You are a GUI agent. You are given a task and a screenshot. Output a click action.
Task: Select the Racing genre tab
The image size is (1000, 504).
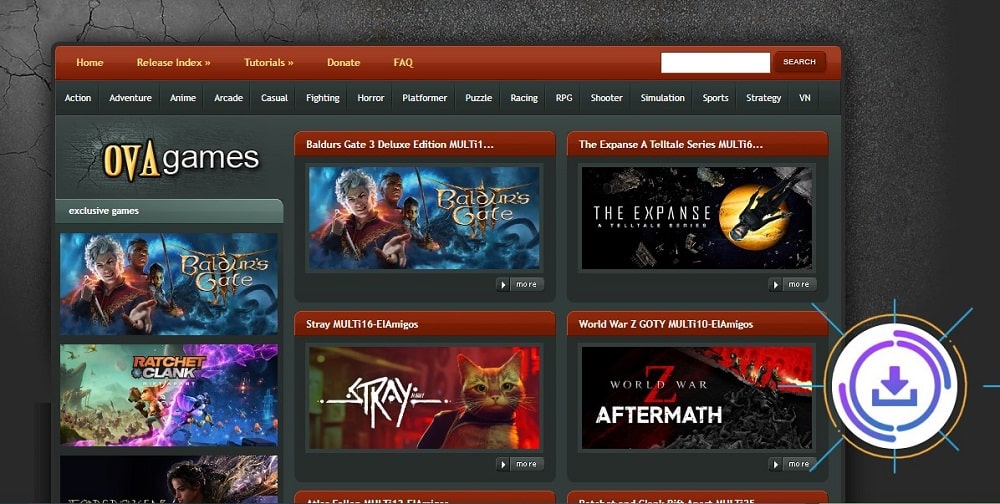(x=524, y=98)
